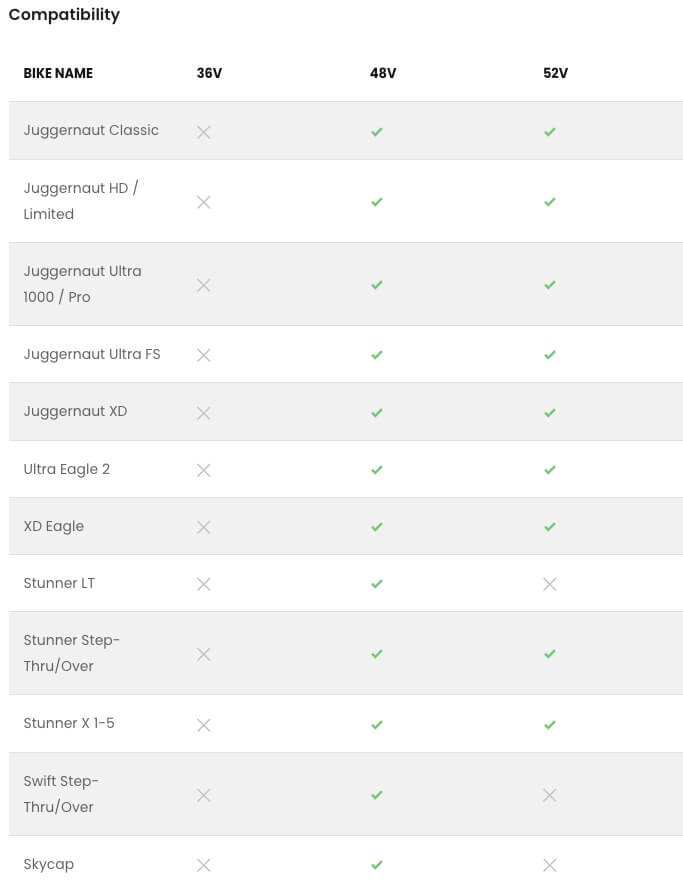The width and height of the screenshot is (683, 890).
Task: Select the Stunner LT bike name
Action: 59,583
